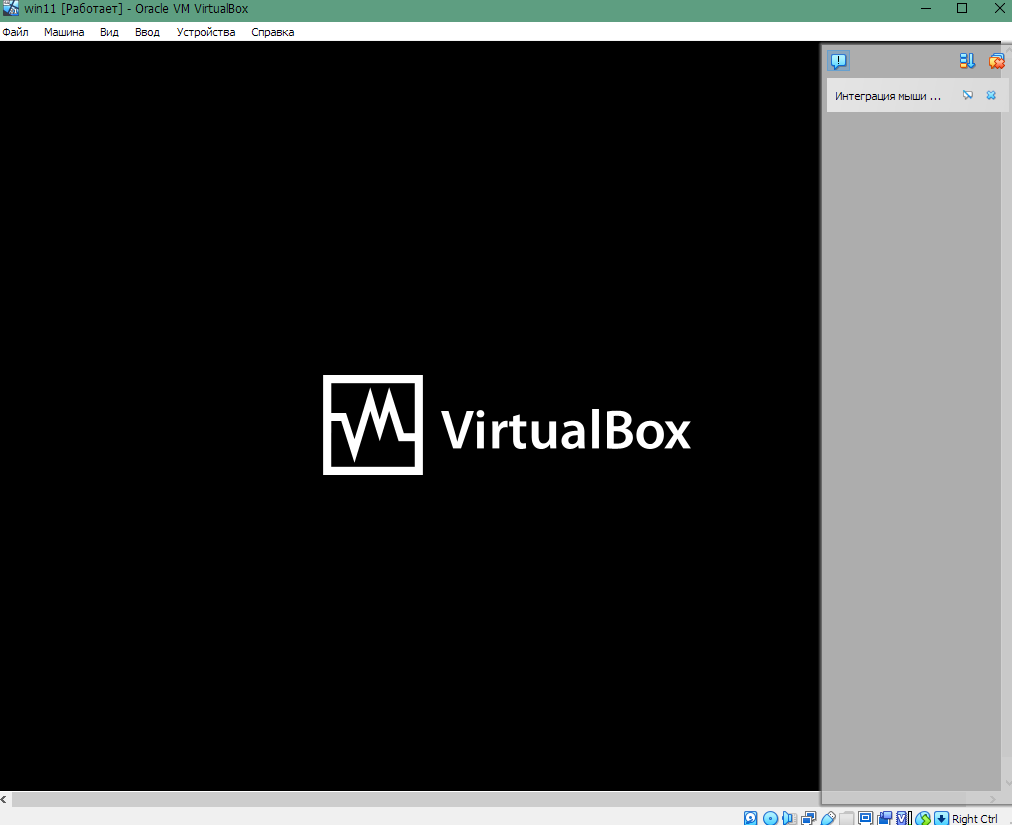Click the notification sort order icon
The height and width of the screenshot is (825, 1012).
click(x=967, y=61)
